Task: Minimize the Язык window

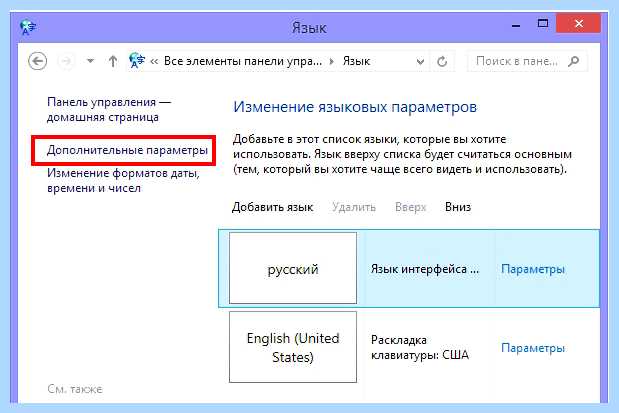Action: point(516,25)
